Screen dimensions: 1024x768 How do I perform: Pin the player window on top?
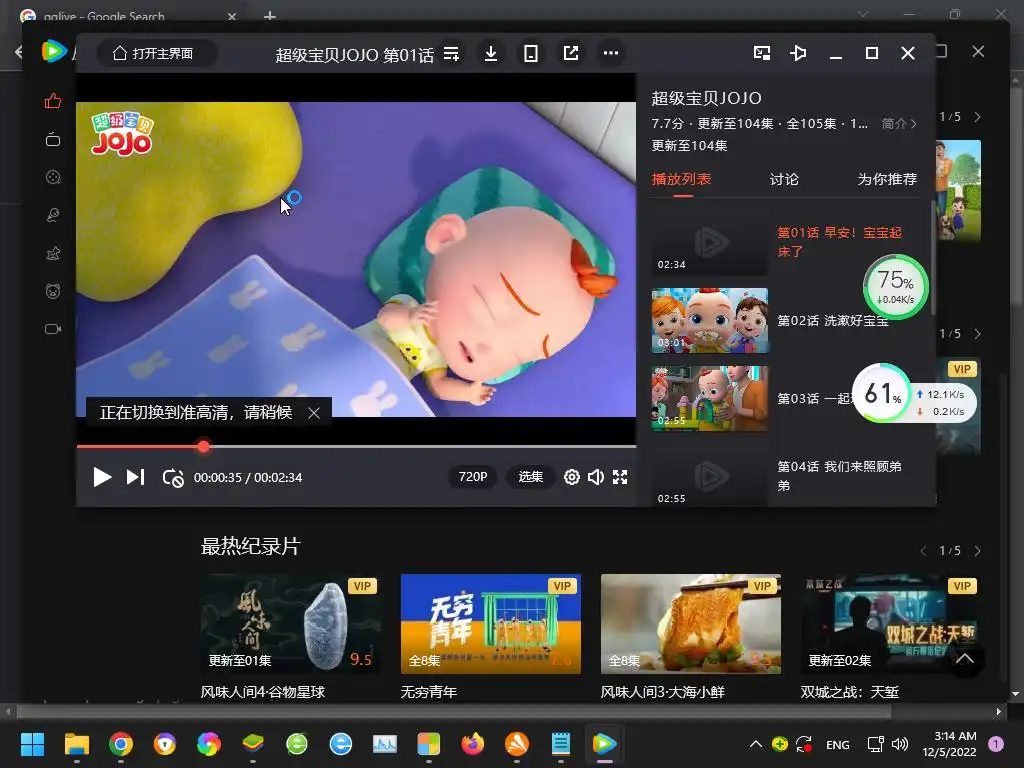[x=798, y=53]
